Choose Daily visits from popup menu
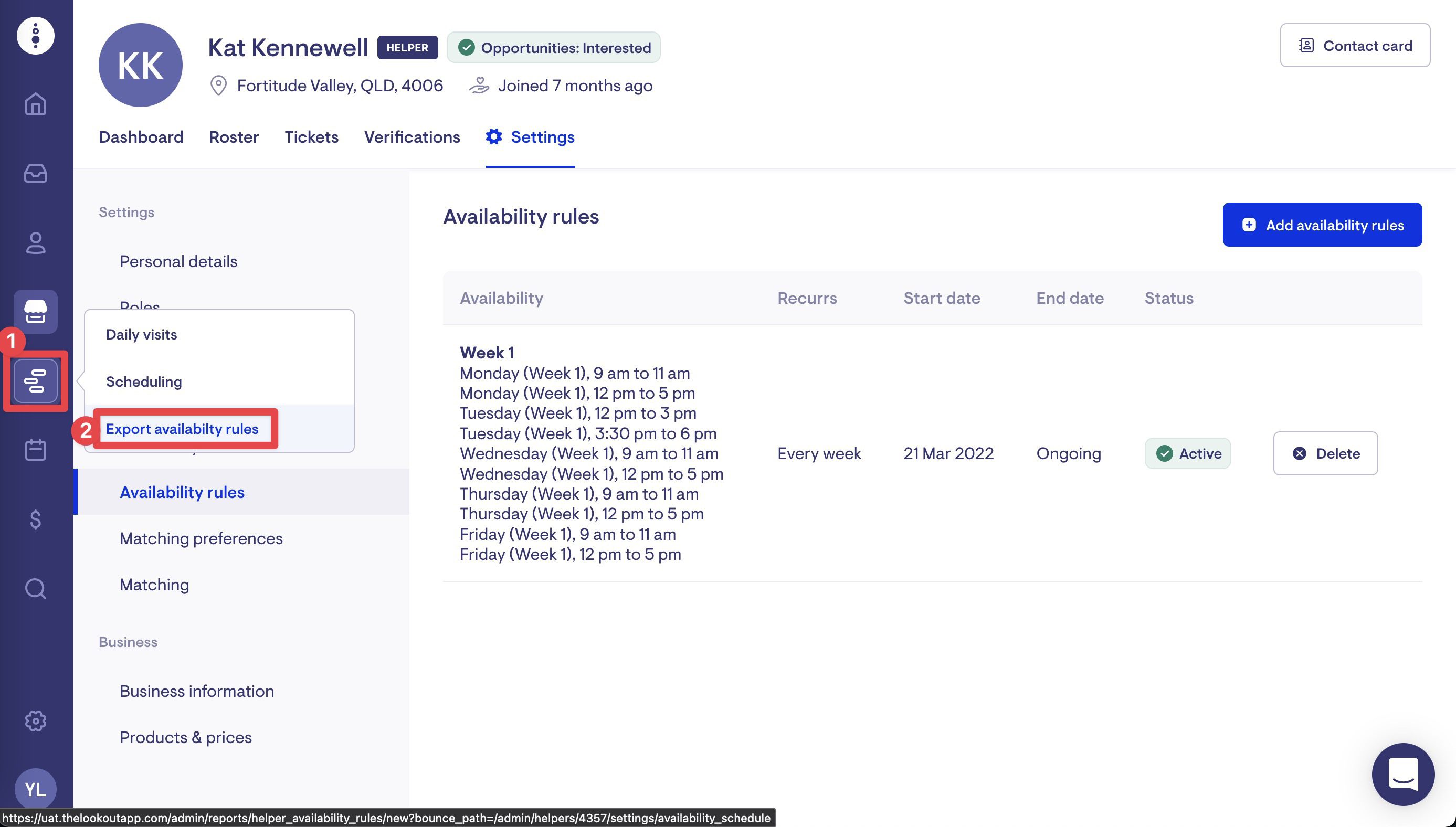 (x=141, y=335)
